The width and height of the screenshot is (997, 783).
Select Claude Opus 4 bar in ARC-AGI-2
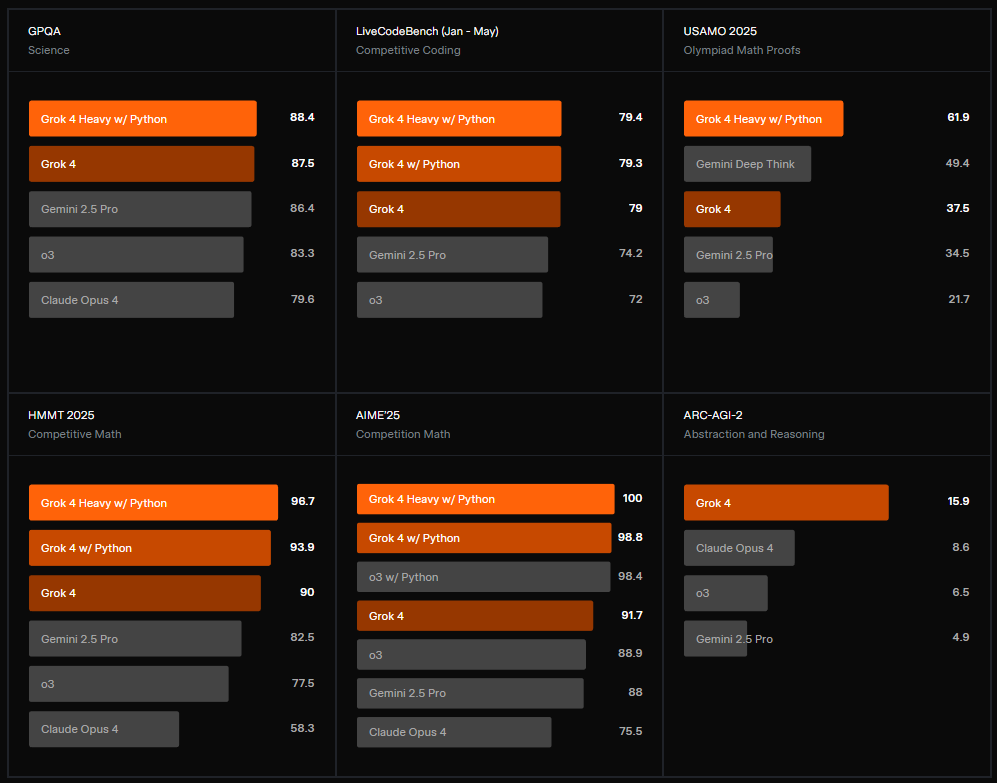click(738, 547)
